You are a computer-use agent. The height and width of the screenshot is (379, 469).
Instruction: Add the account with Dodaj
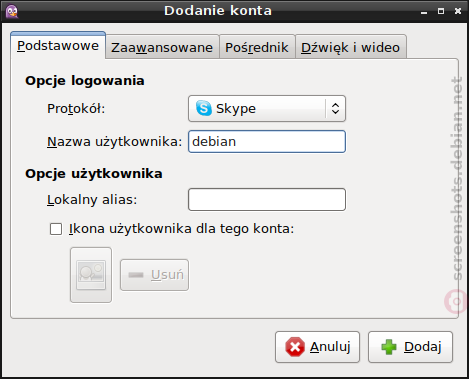pyautogui.click(x=410, y=347)
